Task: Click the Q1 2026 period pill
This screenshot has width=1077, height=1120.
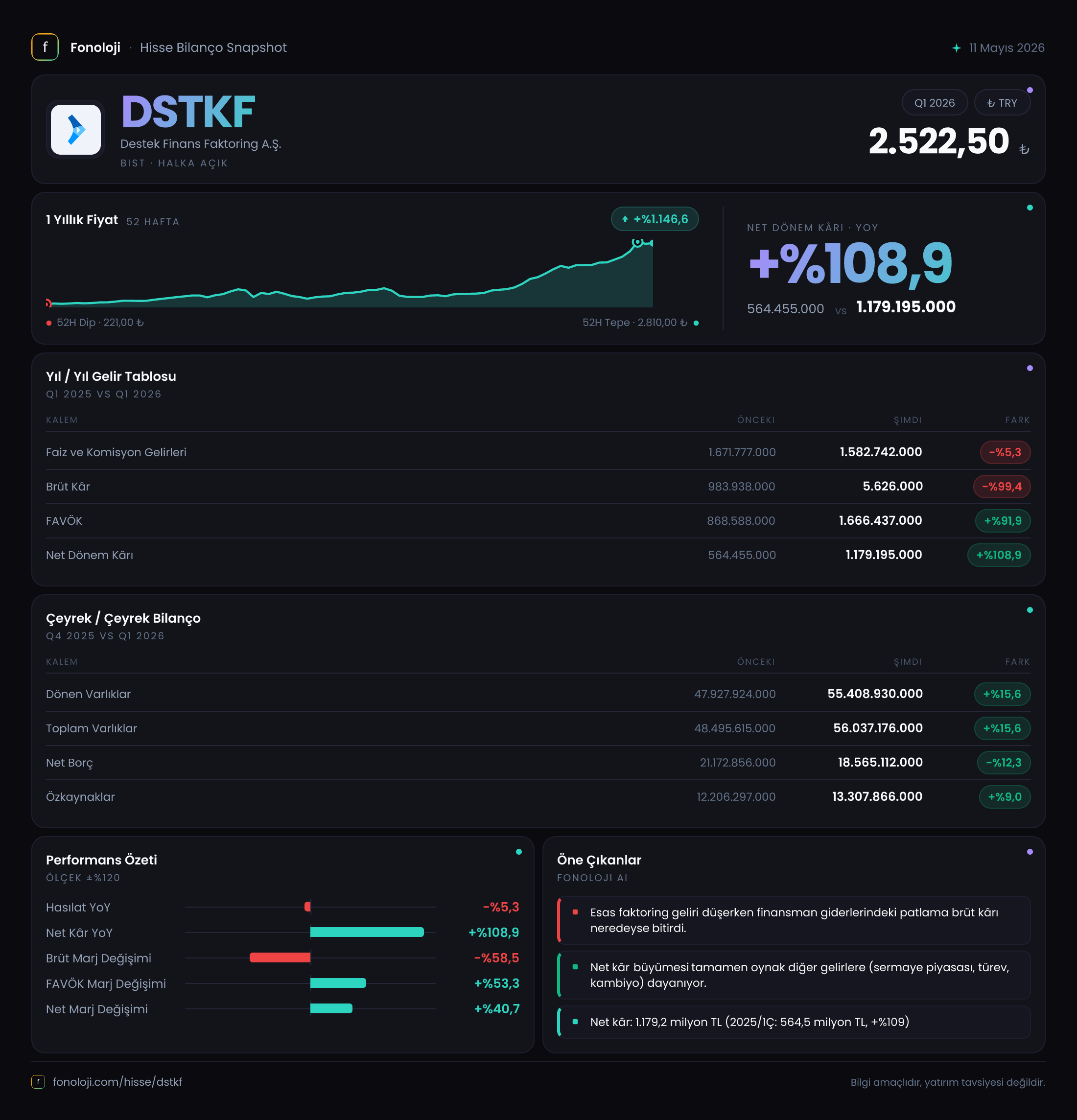Action: coord(935,103)
